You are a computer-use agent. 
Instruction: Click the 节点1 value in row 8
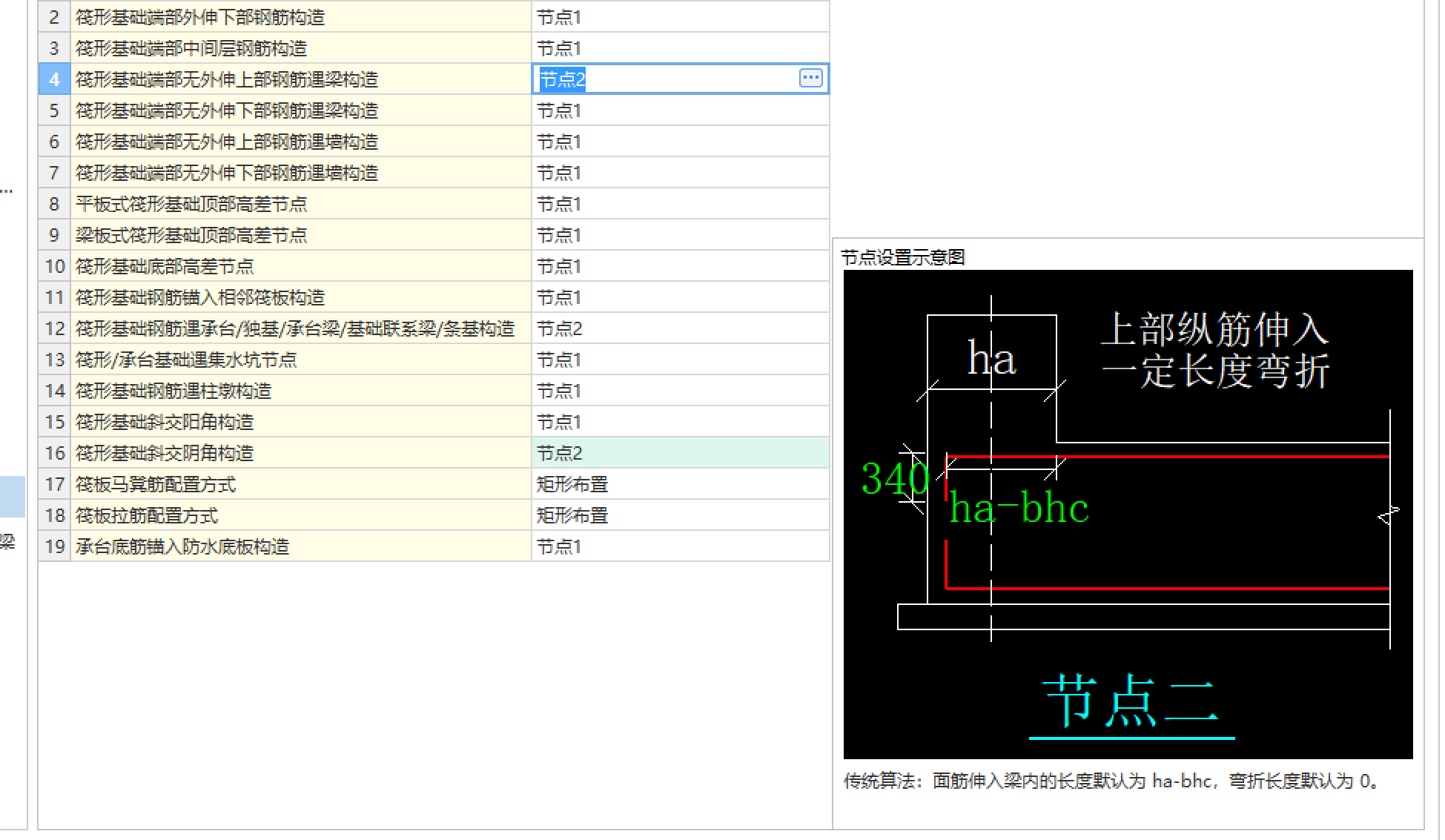point(681,203)
